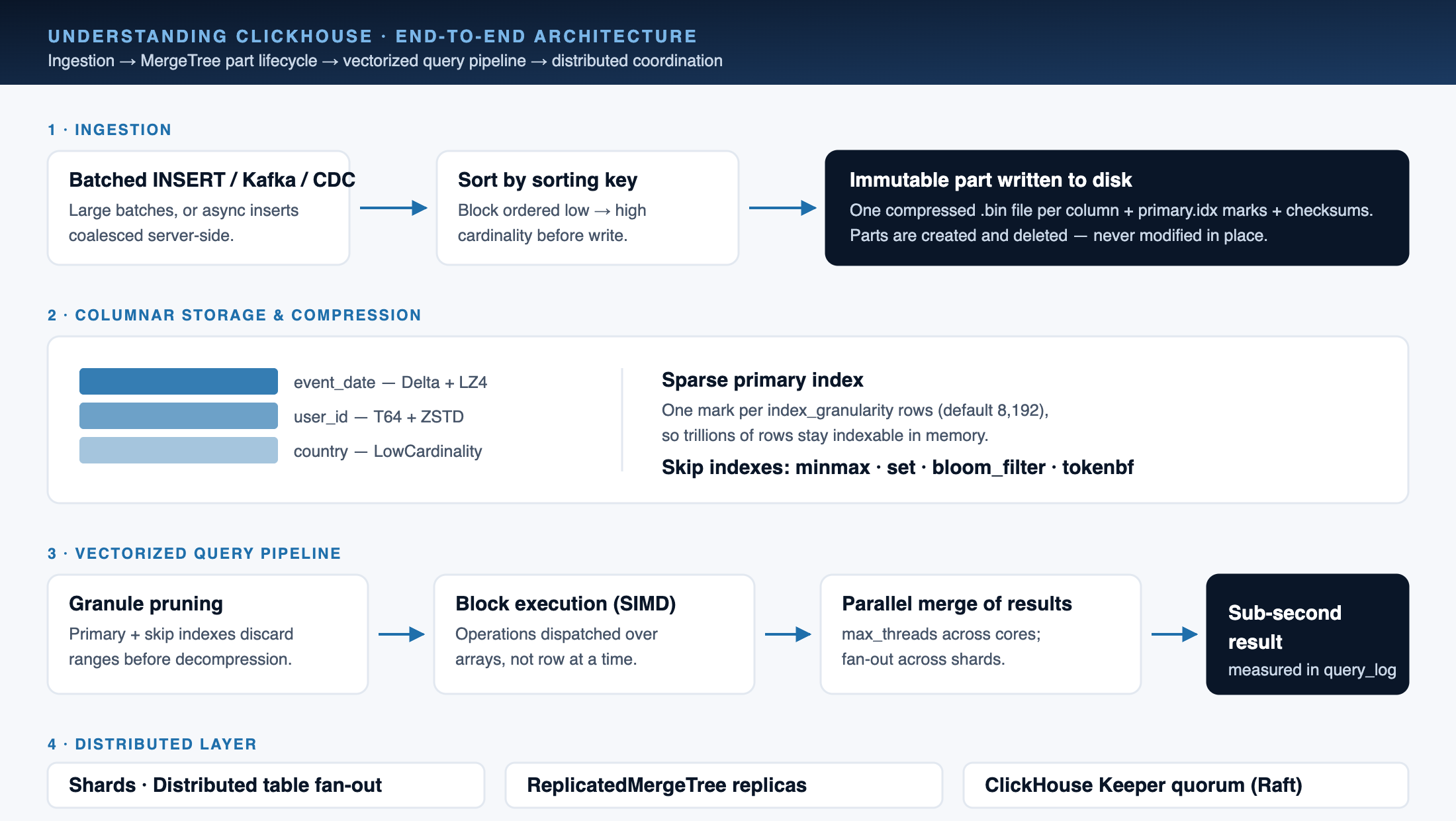
Task: Click the medium blue user_id column bar
Action: pos(179,416)
